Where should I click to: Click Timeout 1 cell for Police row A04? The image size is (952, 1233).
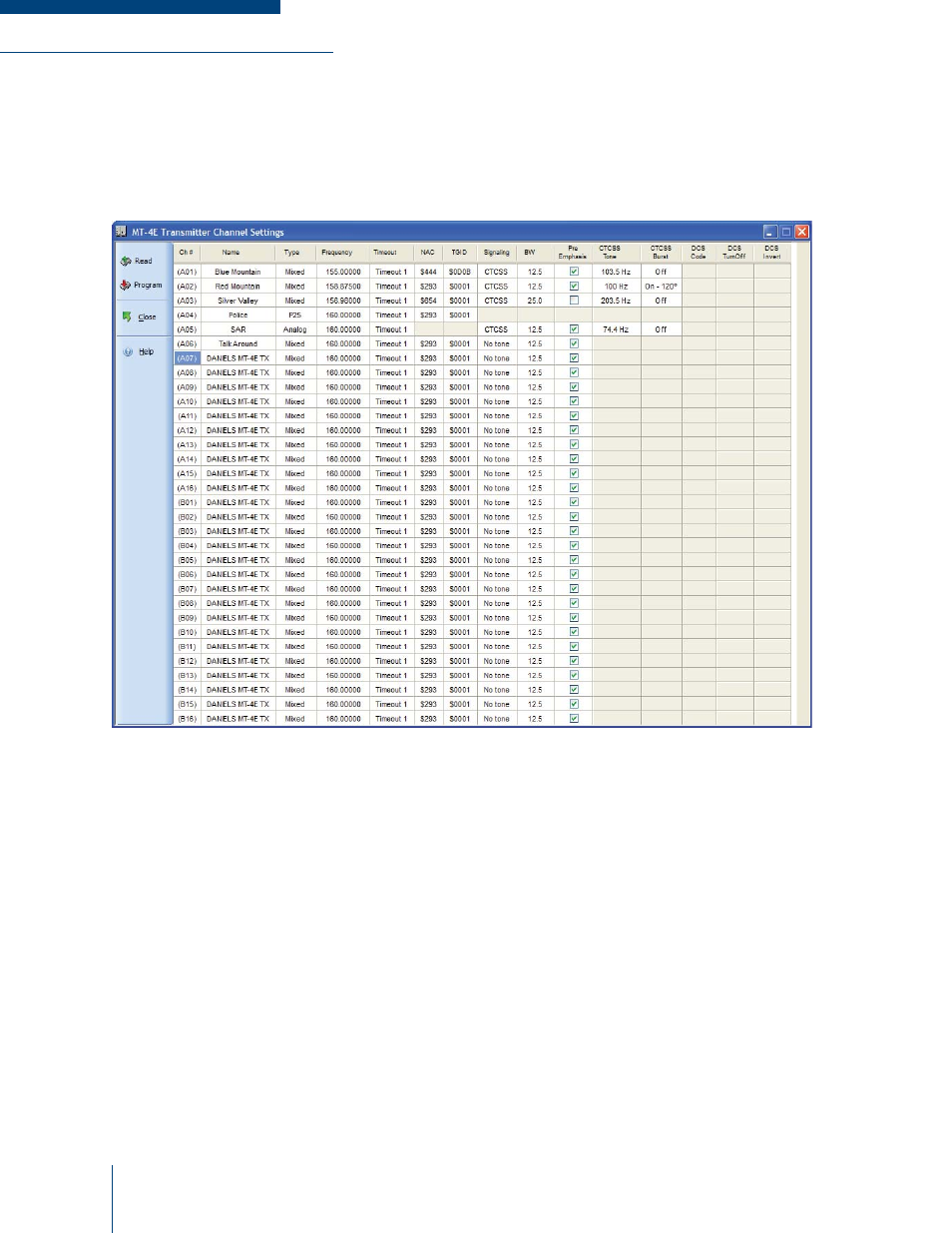(x=391, y=314)
